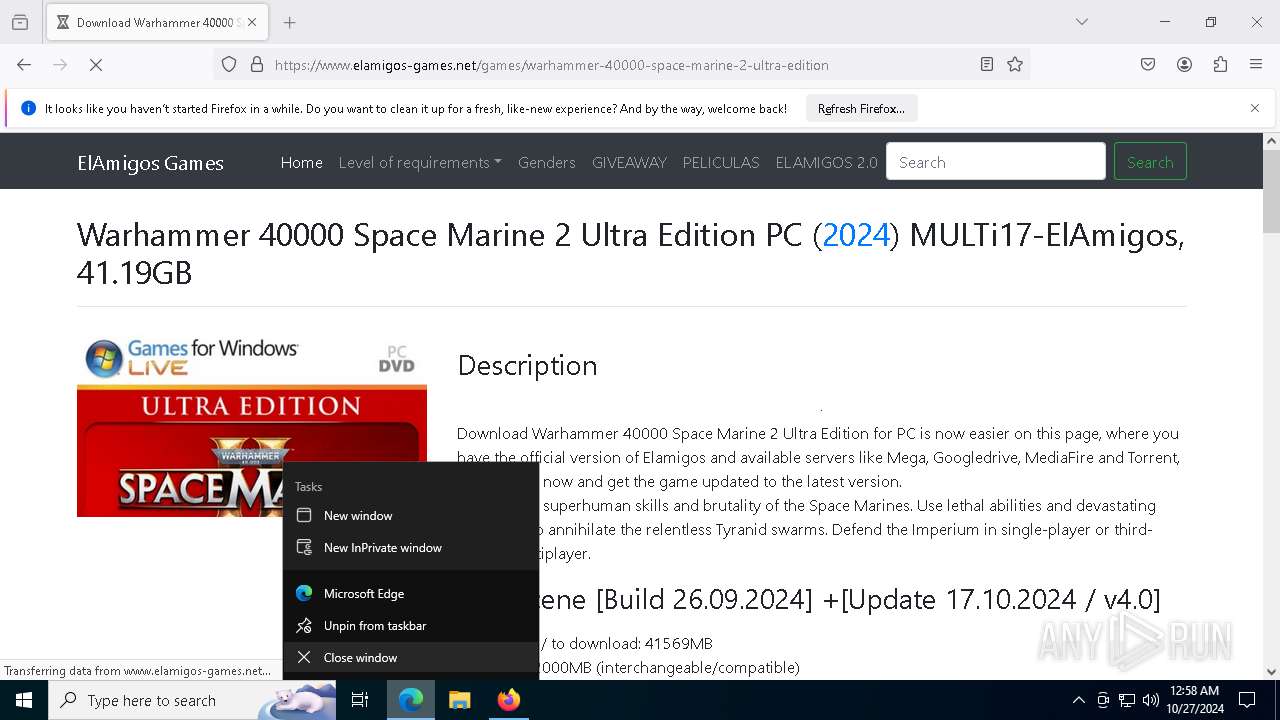
Task: Open Firefox account icon
Action: (1184, 65)
